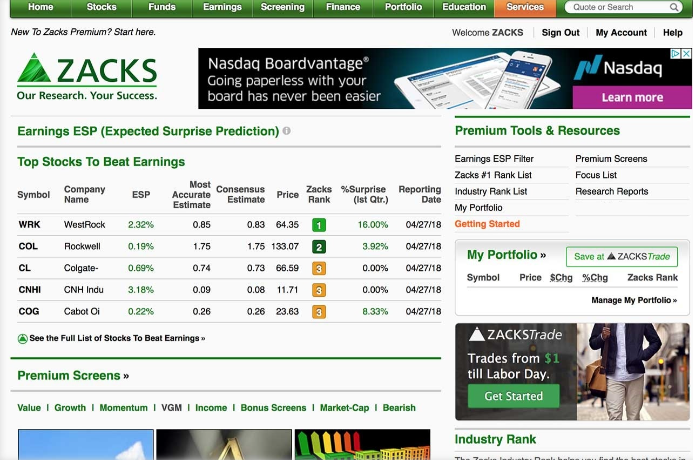
Task: Open the Services menu
Action: (525, 7)
